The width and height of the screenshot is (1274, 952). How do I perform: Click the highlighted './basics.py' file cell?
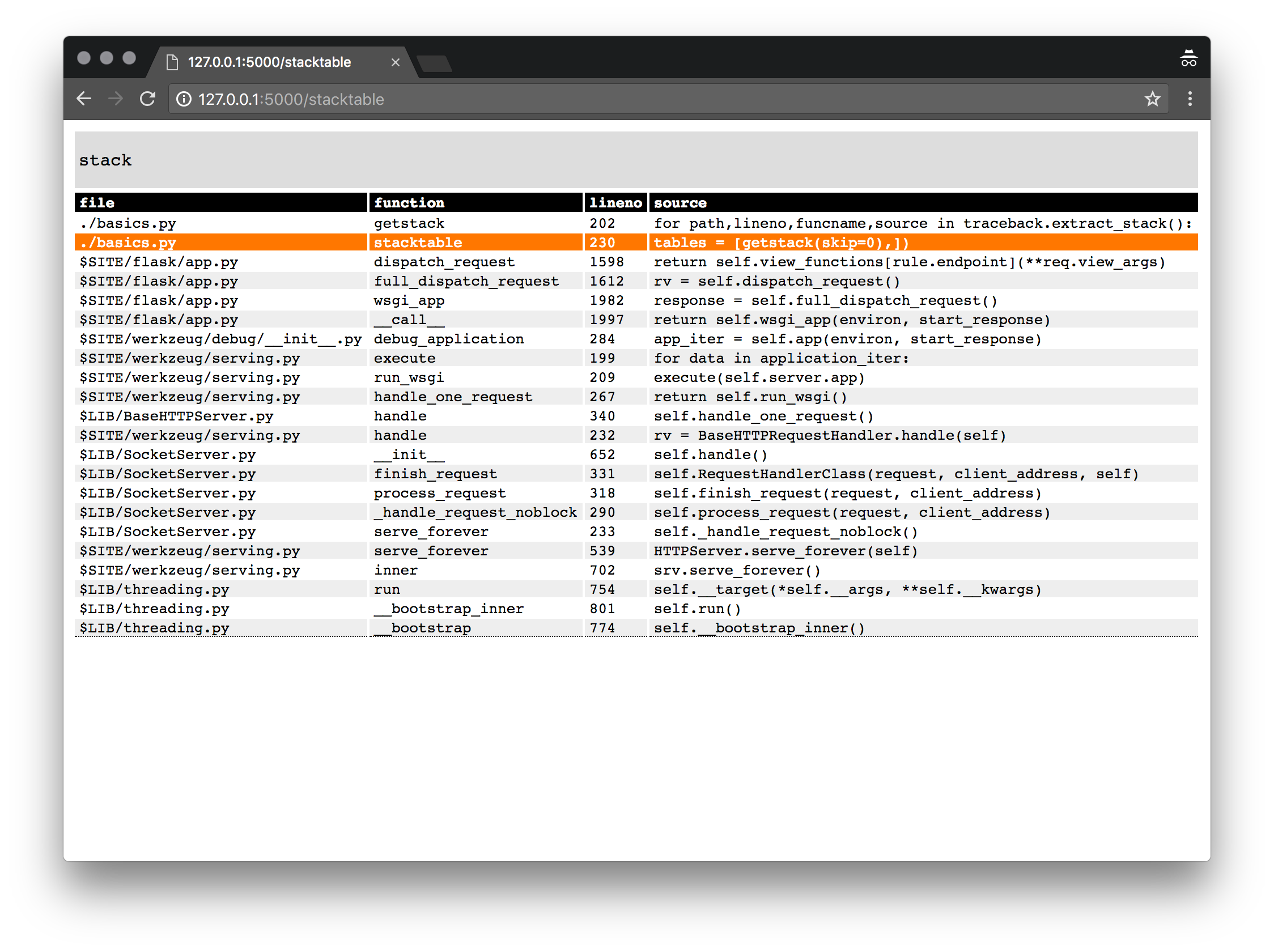tap(221, 243)
